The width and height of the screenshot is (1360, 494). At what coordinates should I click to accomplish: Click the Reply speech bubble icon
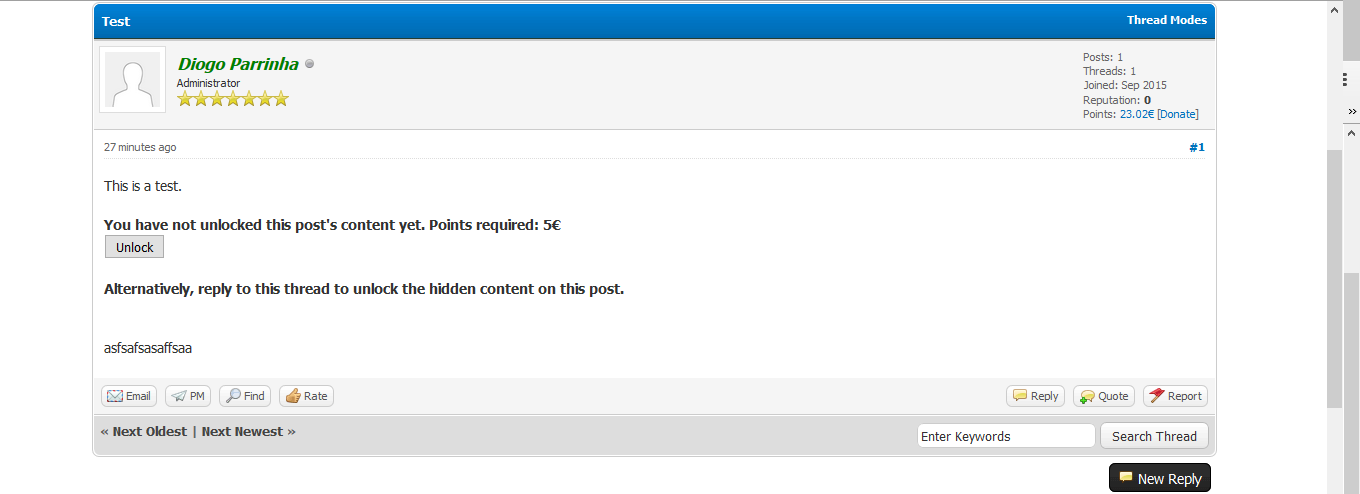[1020, 396]
